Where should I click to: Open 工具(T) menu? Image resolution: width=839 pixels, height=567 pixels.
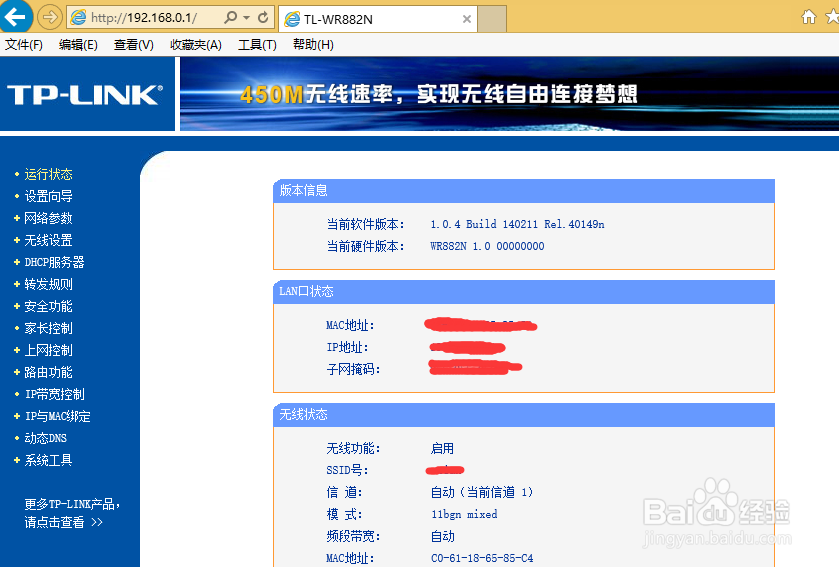tap(257, 45)
